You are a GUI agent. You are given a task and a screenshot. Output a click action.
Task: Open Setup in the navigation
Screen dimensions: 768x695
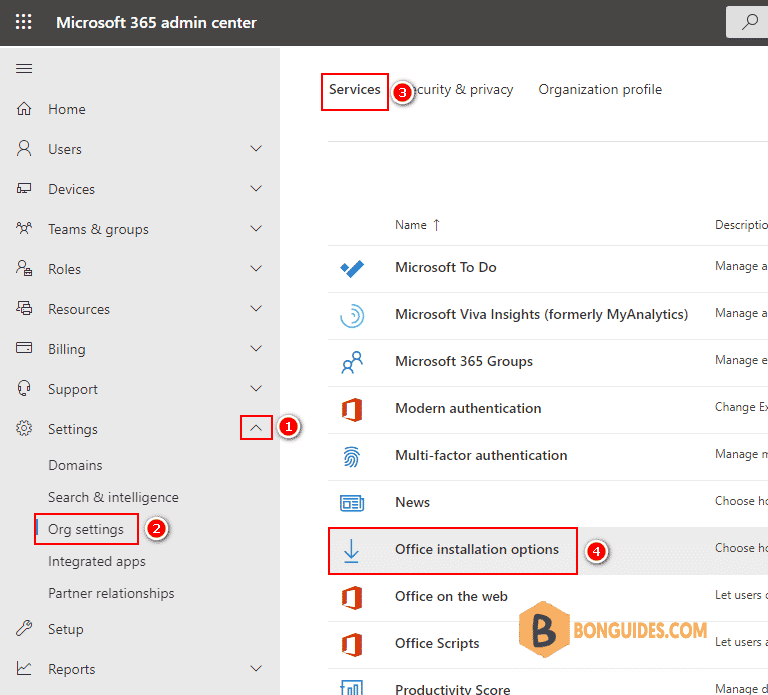click(66, 629)
